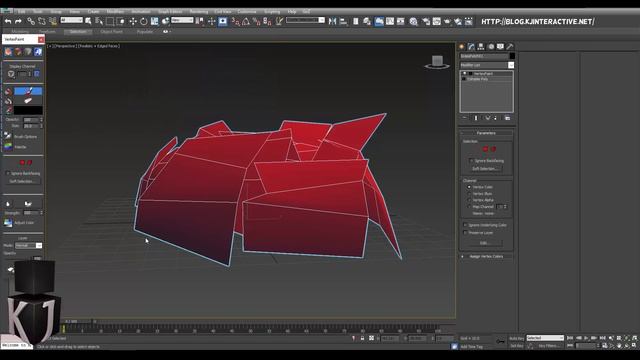640x360 pixels.
Task: Select the Erase tool in VertexPaint
Action: point(28,100)
